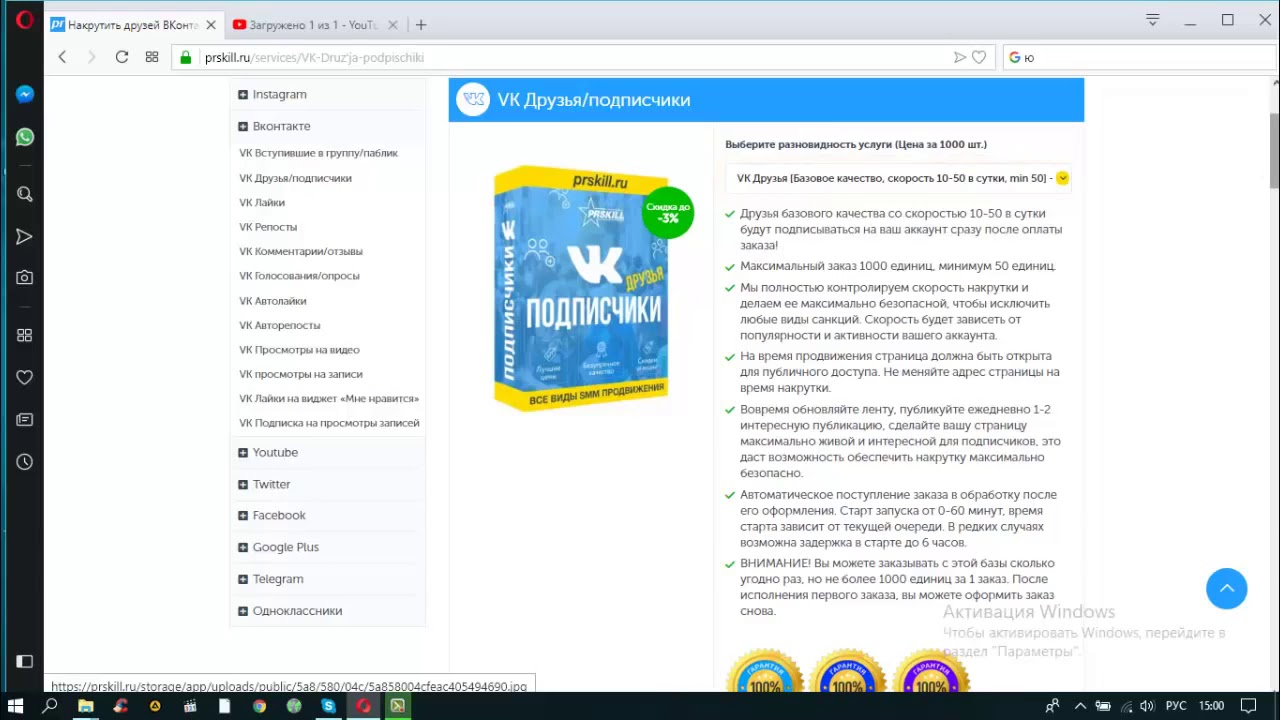The image size is (1280, 720).
Task: Open a new tab with plus button
Action: click(x=421, y=25)
